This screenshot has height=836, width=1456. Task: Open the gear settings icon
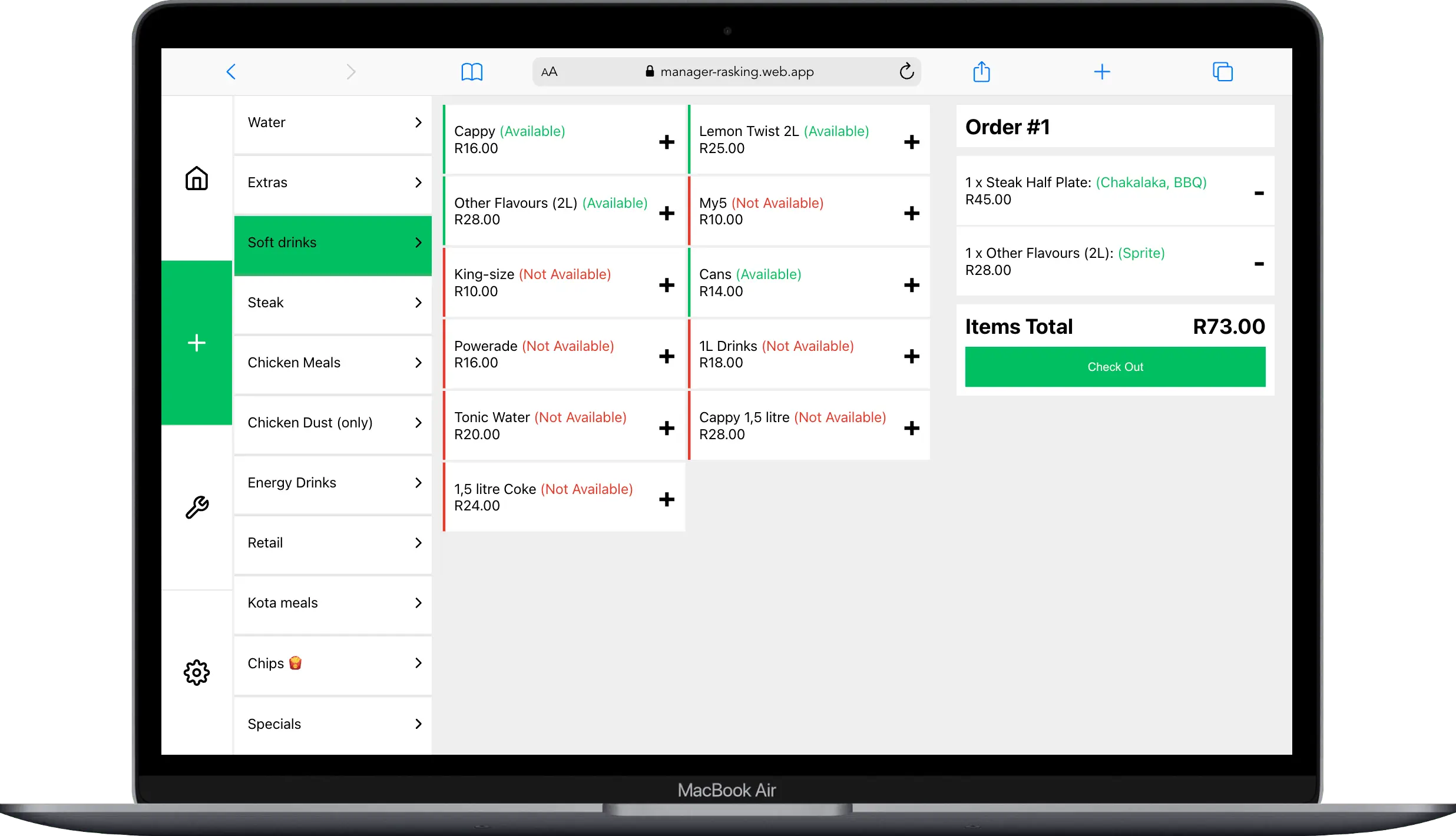[197, 672]
